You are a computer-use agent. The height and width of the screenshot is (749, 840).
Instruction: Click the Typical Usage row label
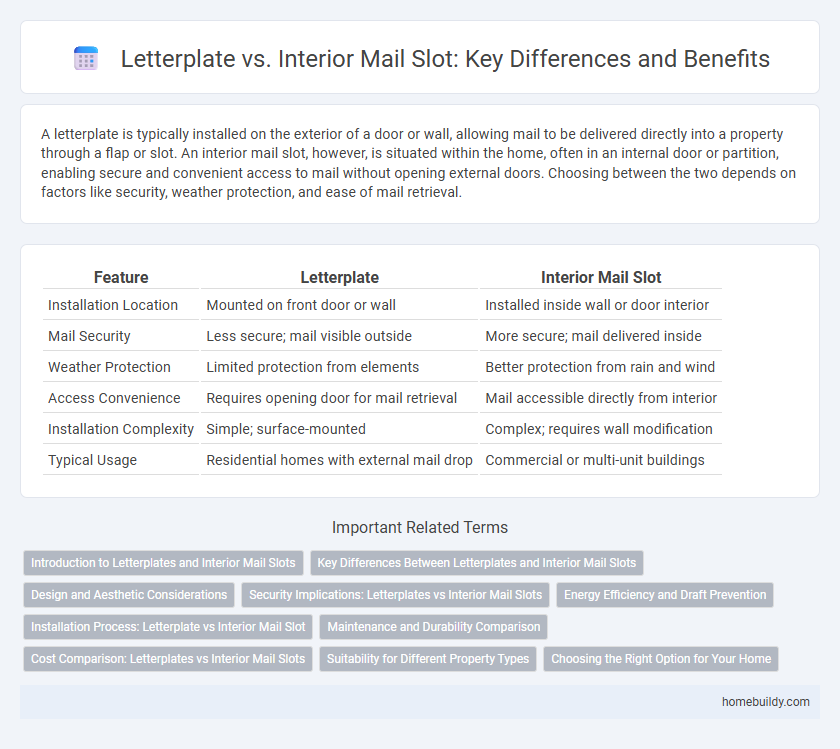(x=93, y=460)
